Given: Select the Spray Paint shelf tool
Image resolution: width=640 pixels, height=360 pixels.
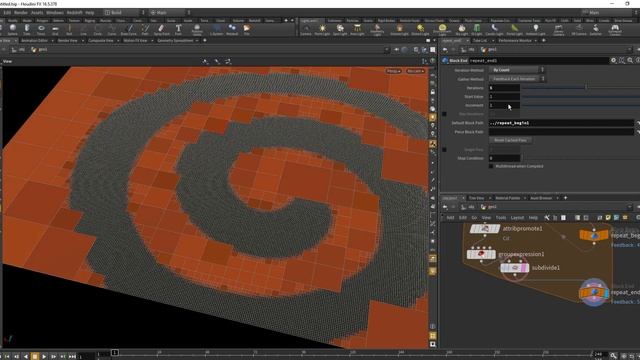Looking at the screenshot, I should pyautogui.click(x=161, y=29).
